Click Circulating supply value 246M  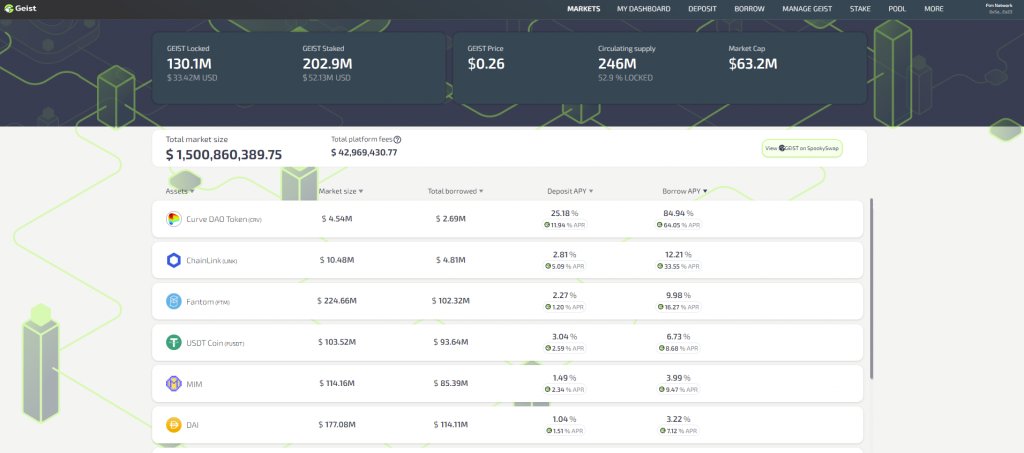pyautogui.click(x=617, y=64)
